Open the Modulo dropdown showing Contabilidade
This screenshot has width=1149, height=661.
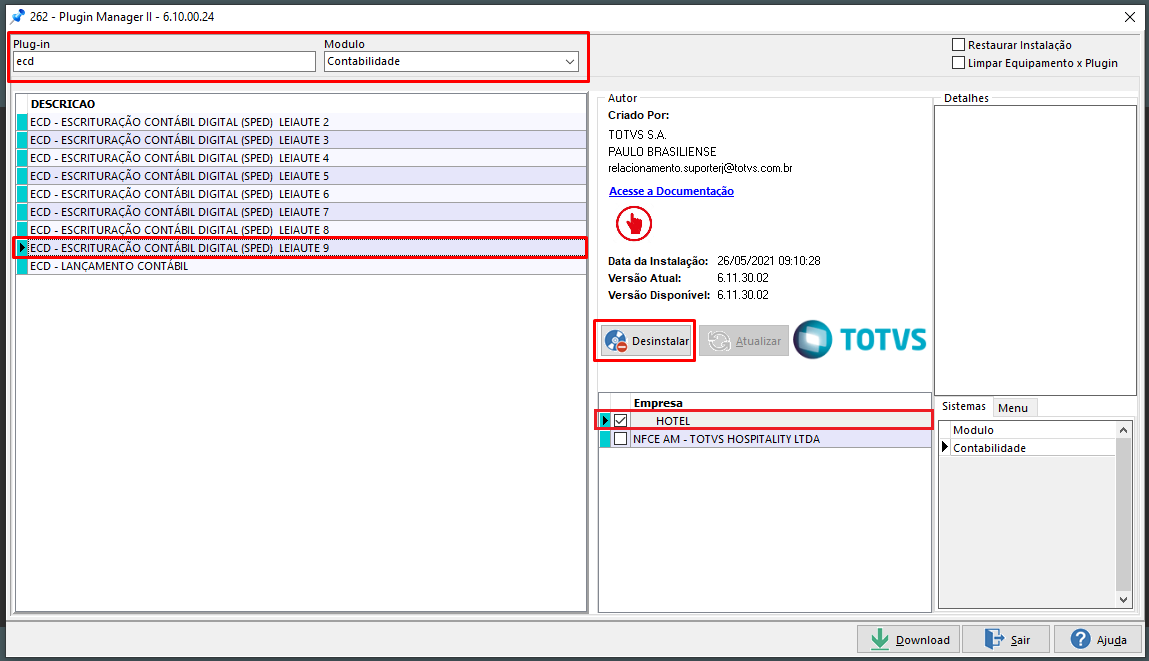pos(451,62)
